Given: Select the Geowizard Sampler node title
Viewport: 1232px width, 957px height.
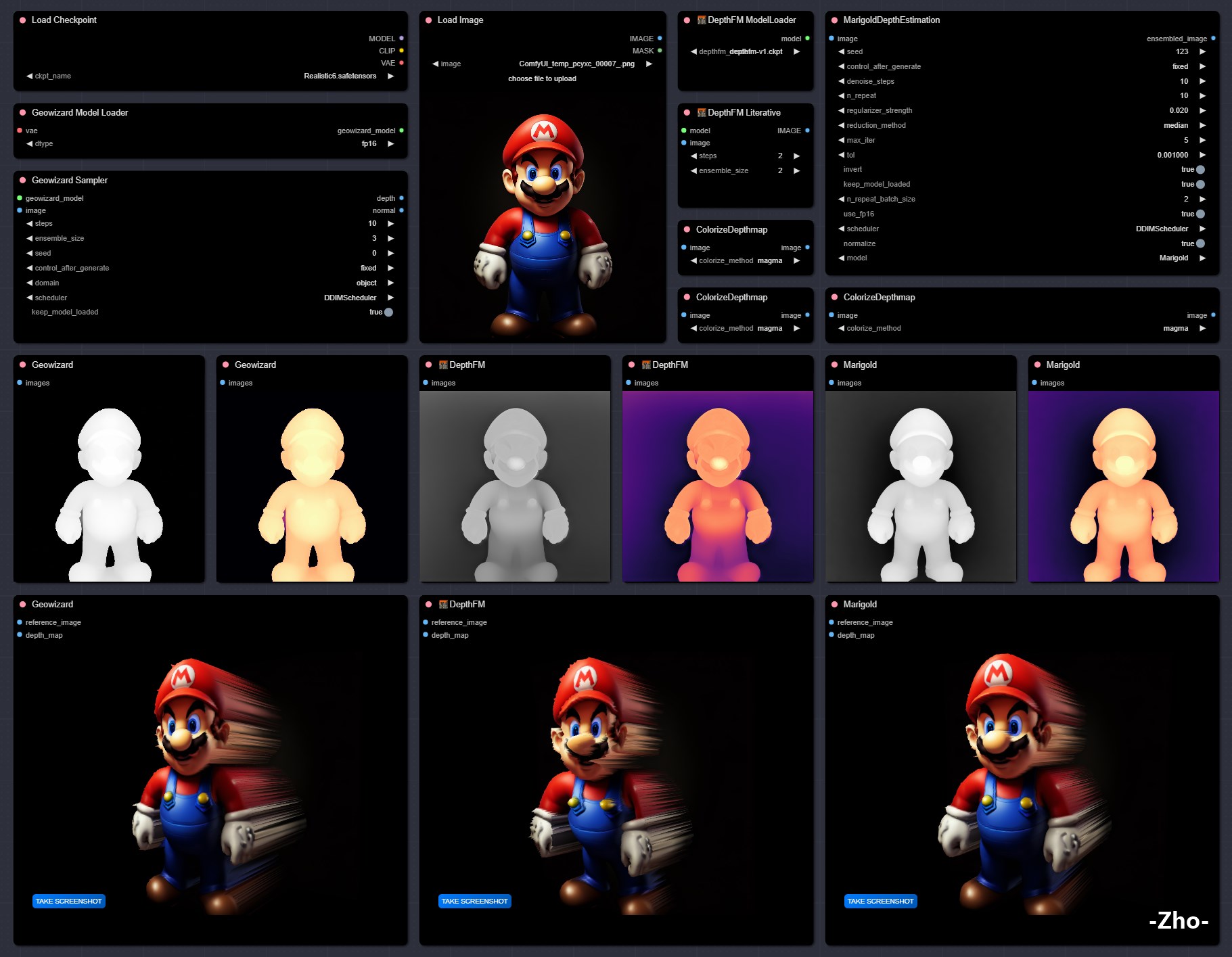Looking at the screenshot, I should pyautogui.click(x=70, y=181).
